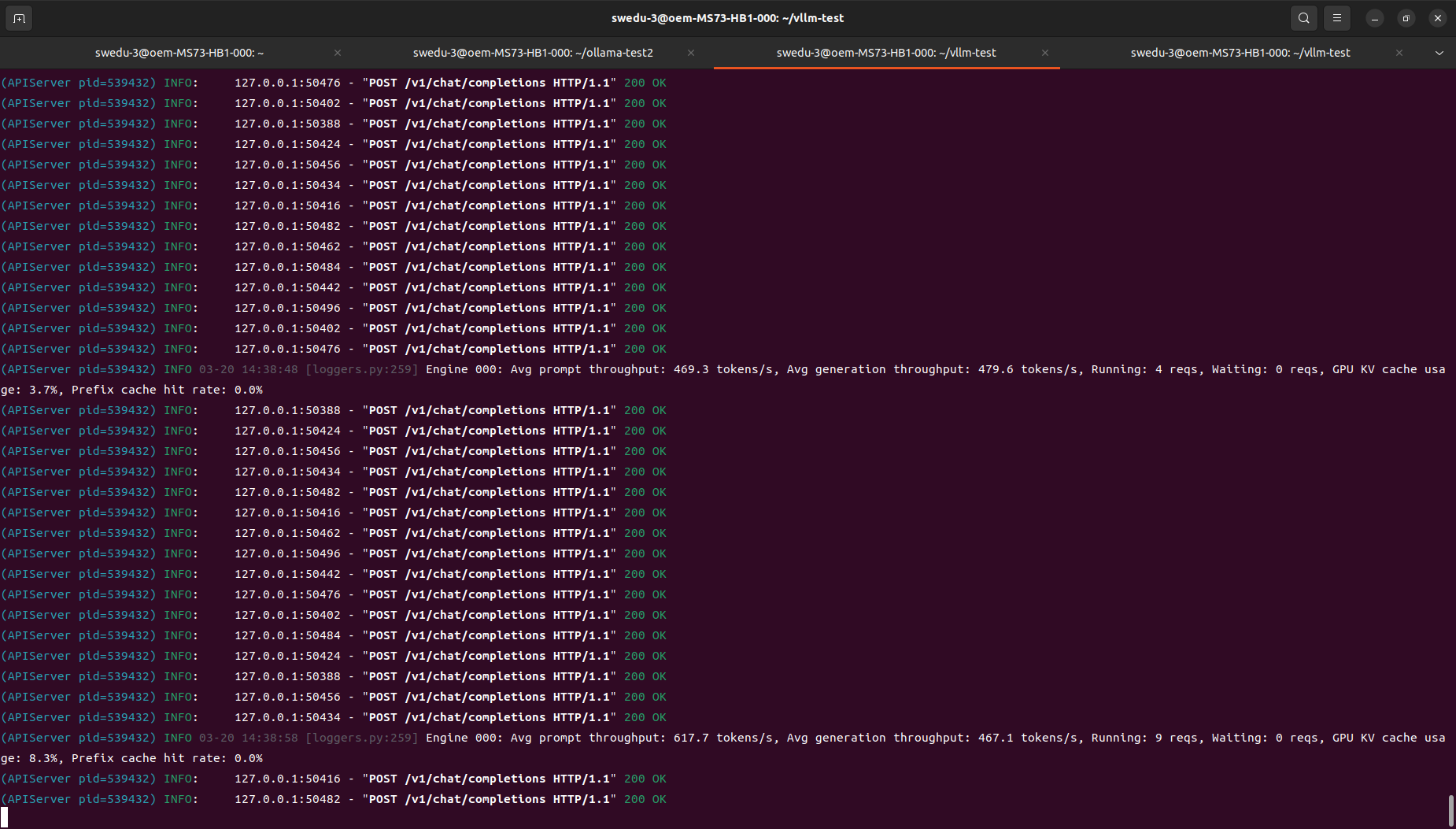Image resolution: width=1456 pixels, height=829 pixels.
Task: Click the terminal scrollbar thumb
Action: (x=1450, y=810)
